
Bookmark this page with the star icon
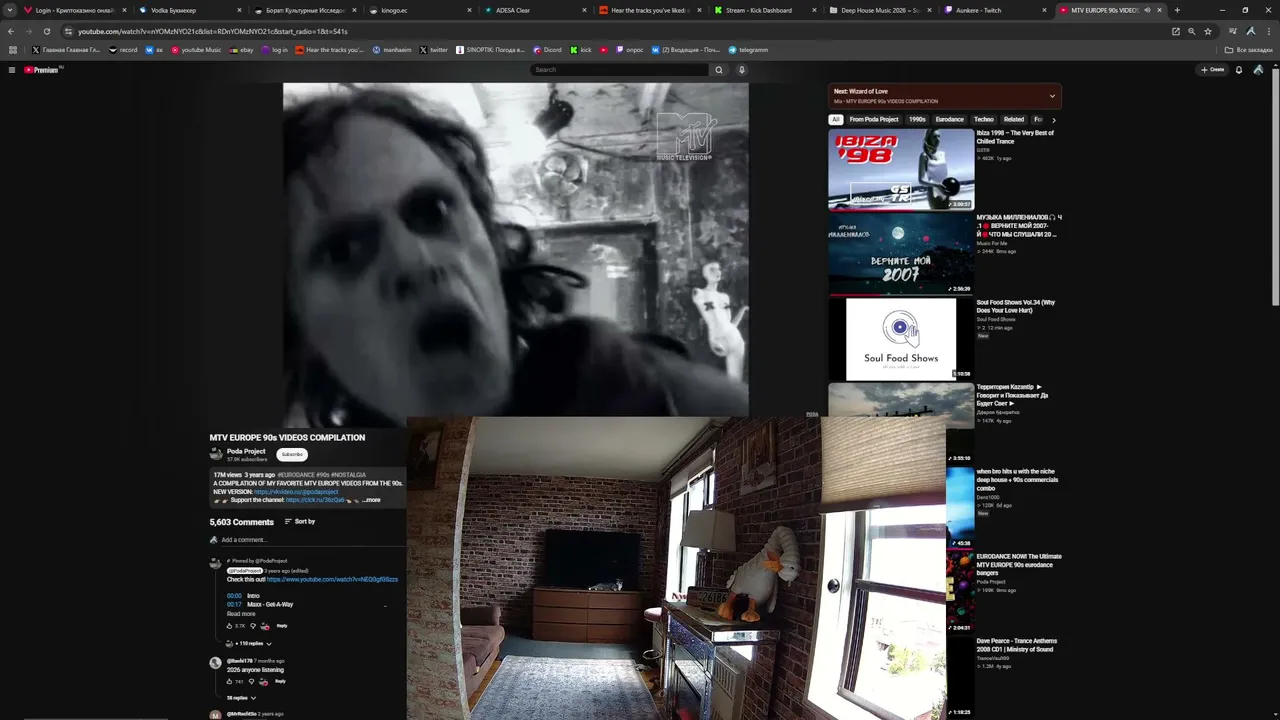[1208, 31]
